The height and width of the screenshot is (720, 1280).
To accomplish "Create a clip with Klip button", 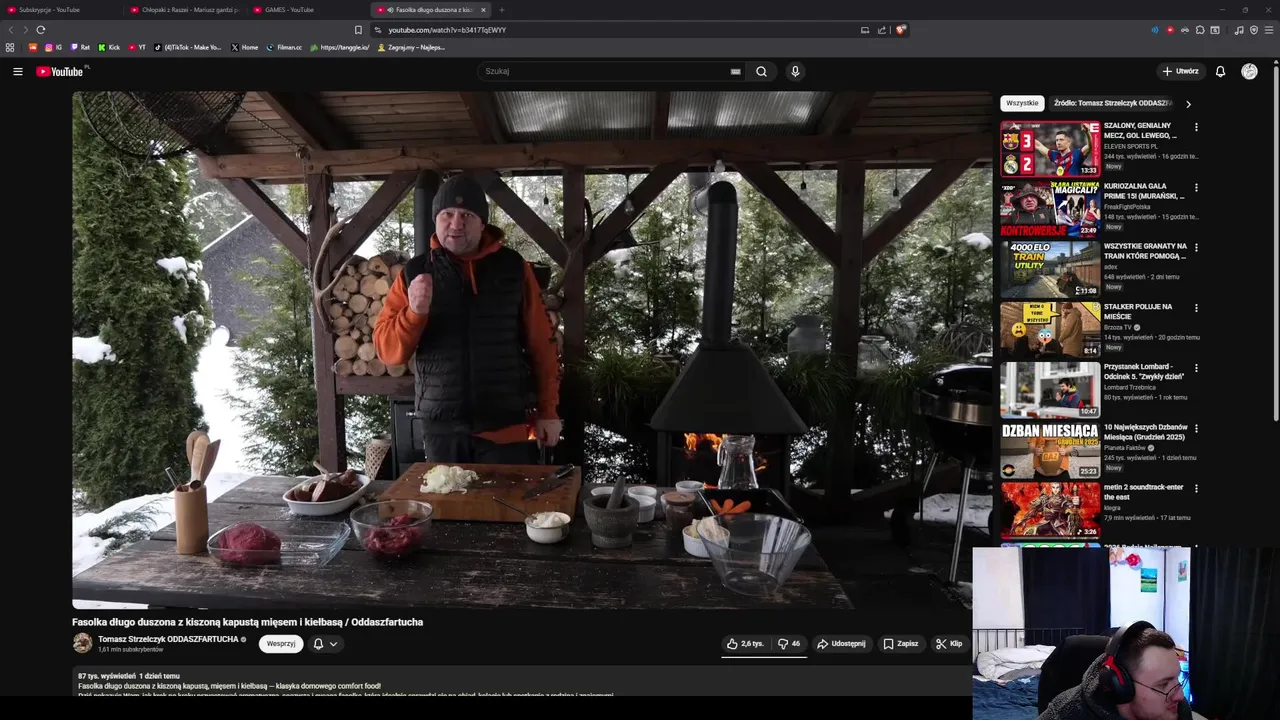I will (x=949, y=644).
